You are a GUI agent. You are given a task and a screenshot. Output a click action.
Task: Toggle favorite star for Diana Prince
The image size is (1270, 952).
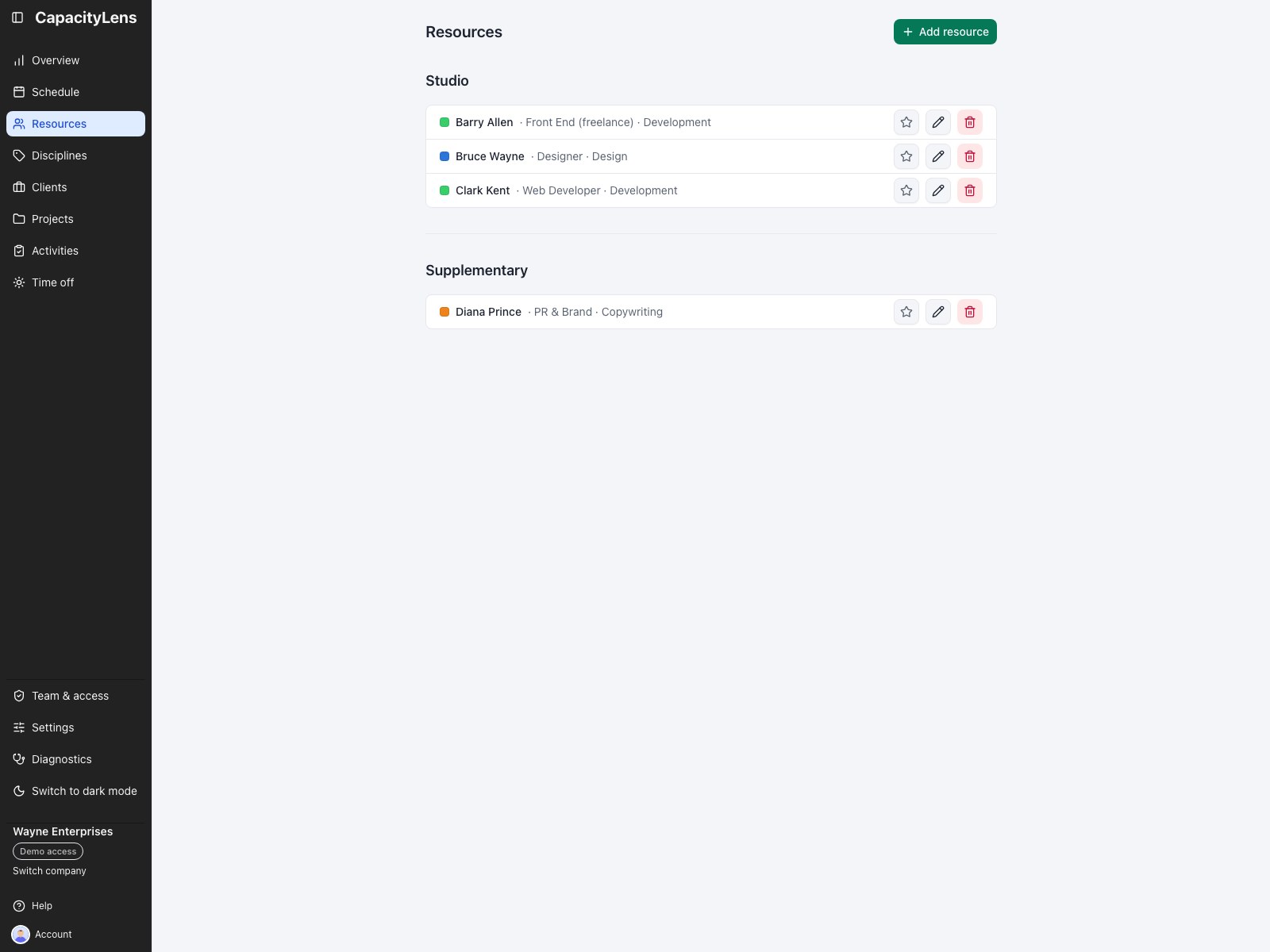(906, 312)
